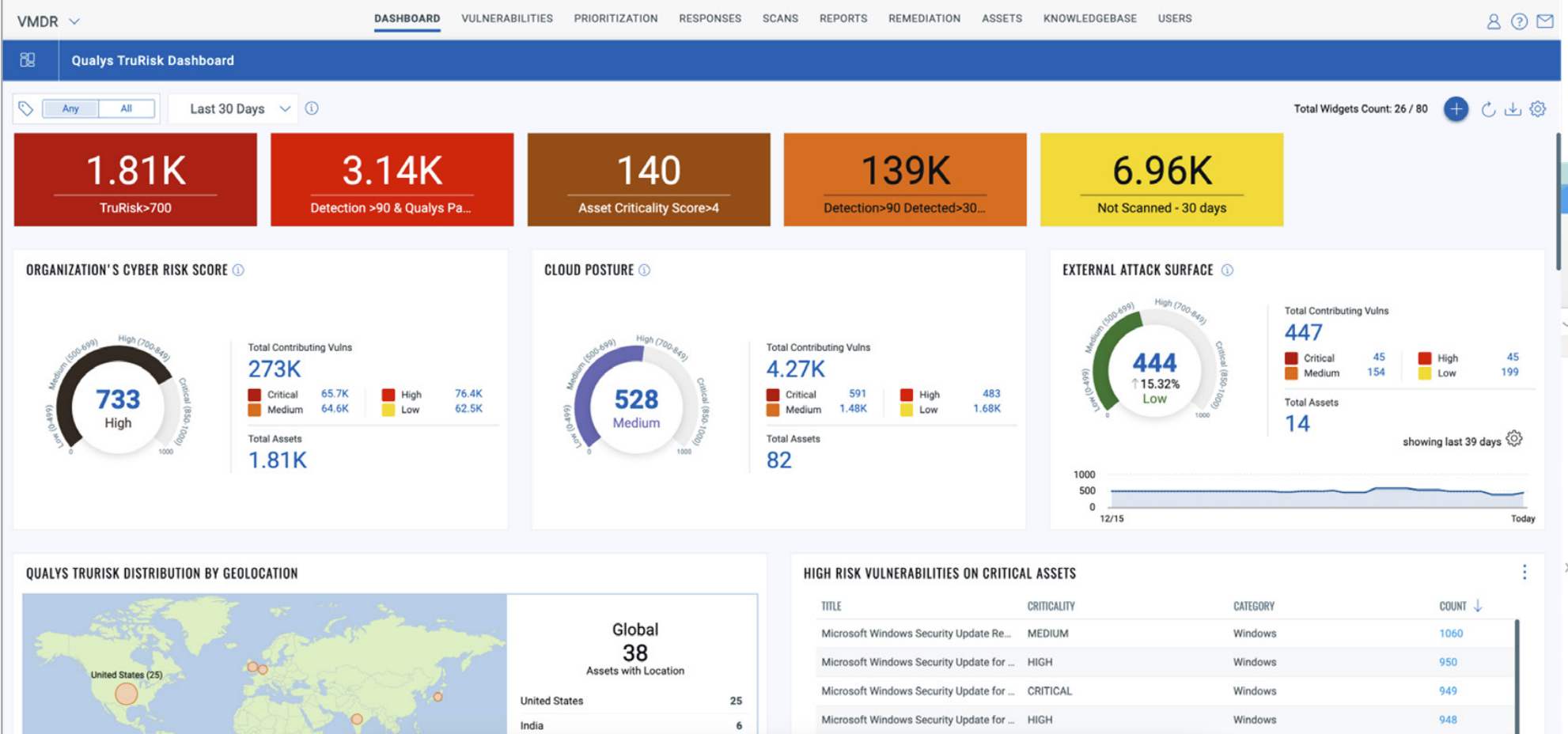The image size is (1568, 734).
Task: Open the Remediation tab
Action: 924,18
